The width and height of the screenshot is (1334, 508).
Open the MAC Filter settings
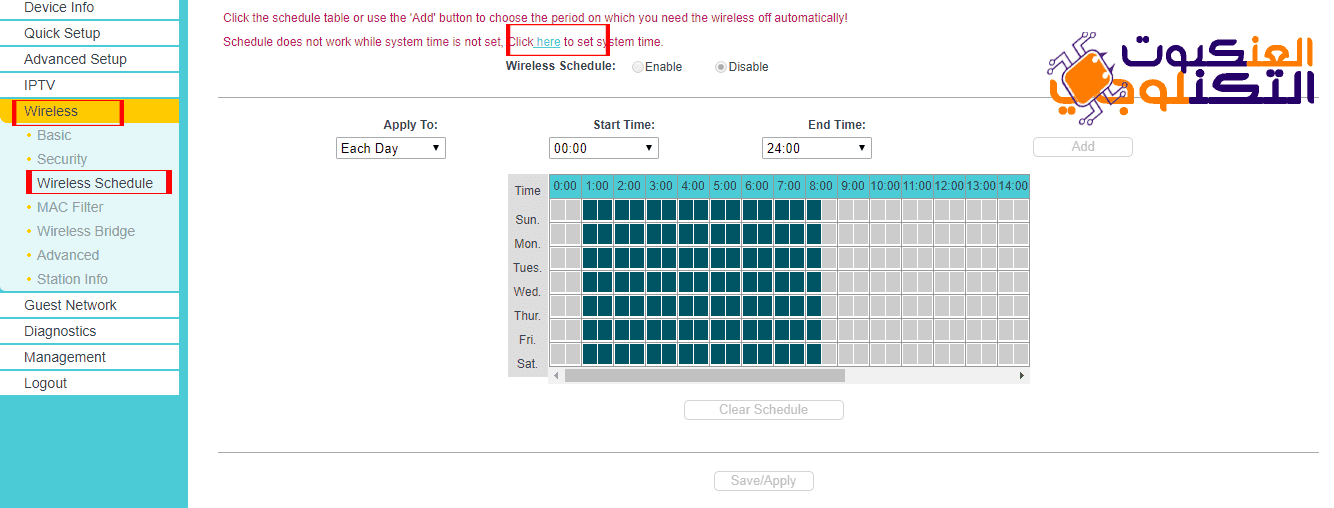point(70,207)
